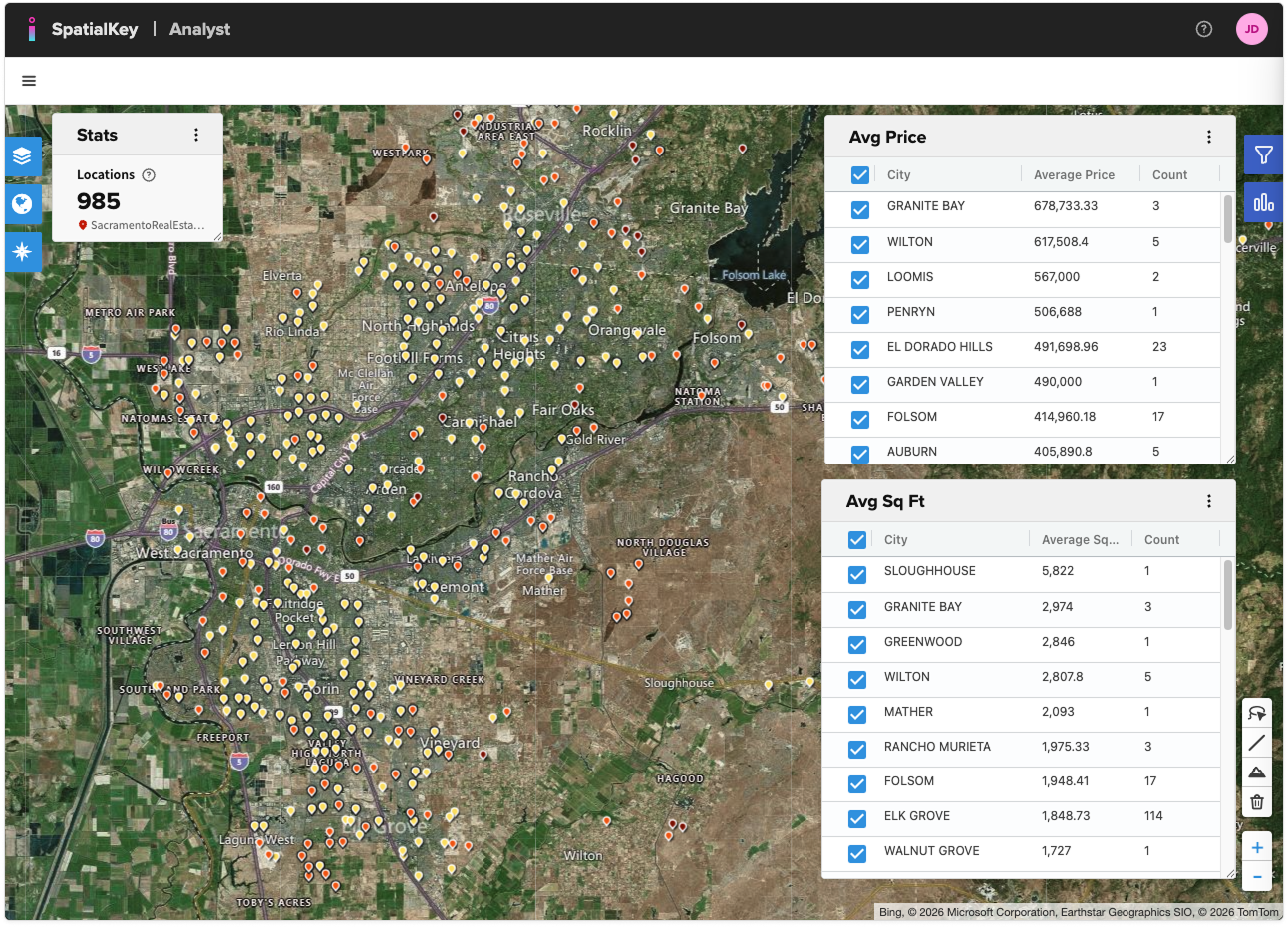Uncheck ELK GROVE row checkbox
This screenshot has height=927, width=1288.
point(857,819)
